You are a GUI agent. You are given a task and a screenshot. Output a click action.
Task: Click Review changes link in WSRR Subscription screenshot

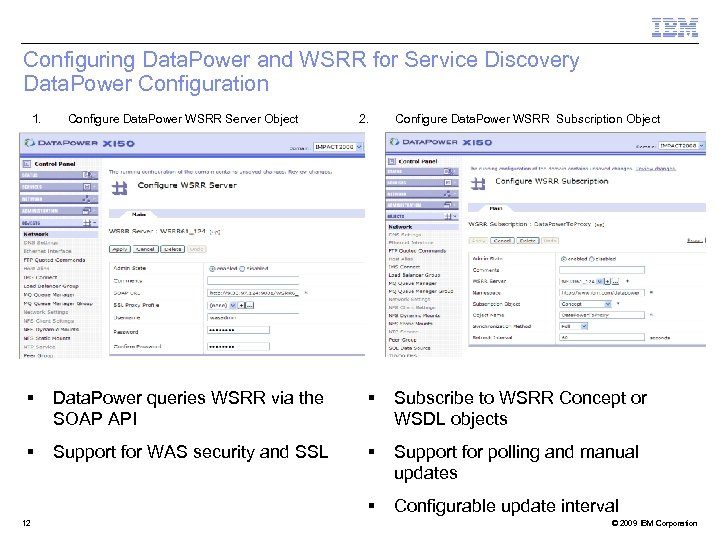655,169
